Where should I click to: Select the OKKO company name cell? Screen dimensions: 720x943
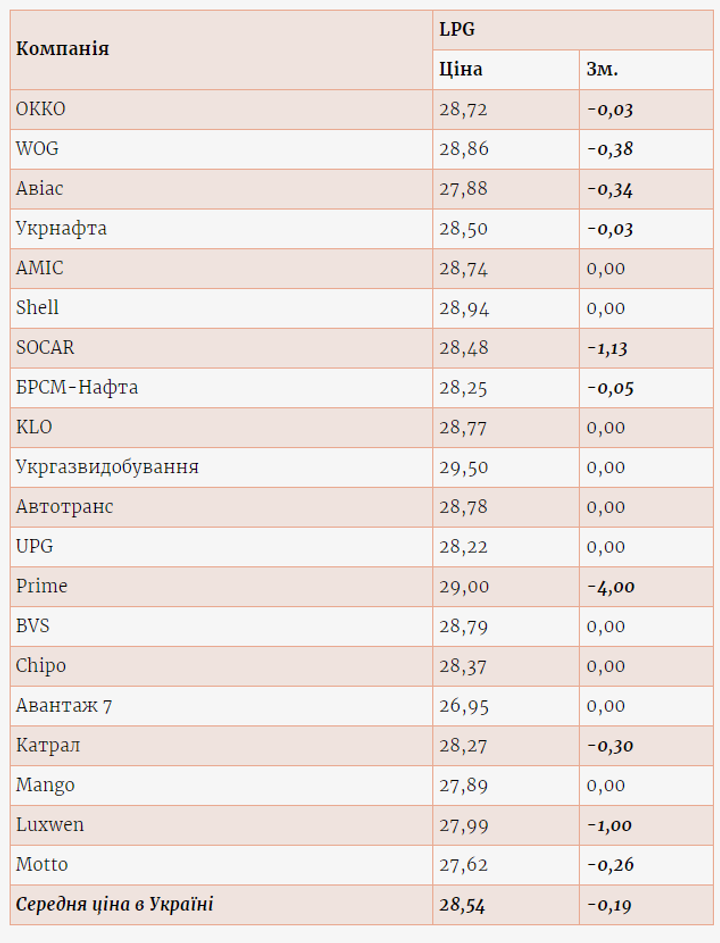tap(41, 109)
